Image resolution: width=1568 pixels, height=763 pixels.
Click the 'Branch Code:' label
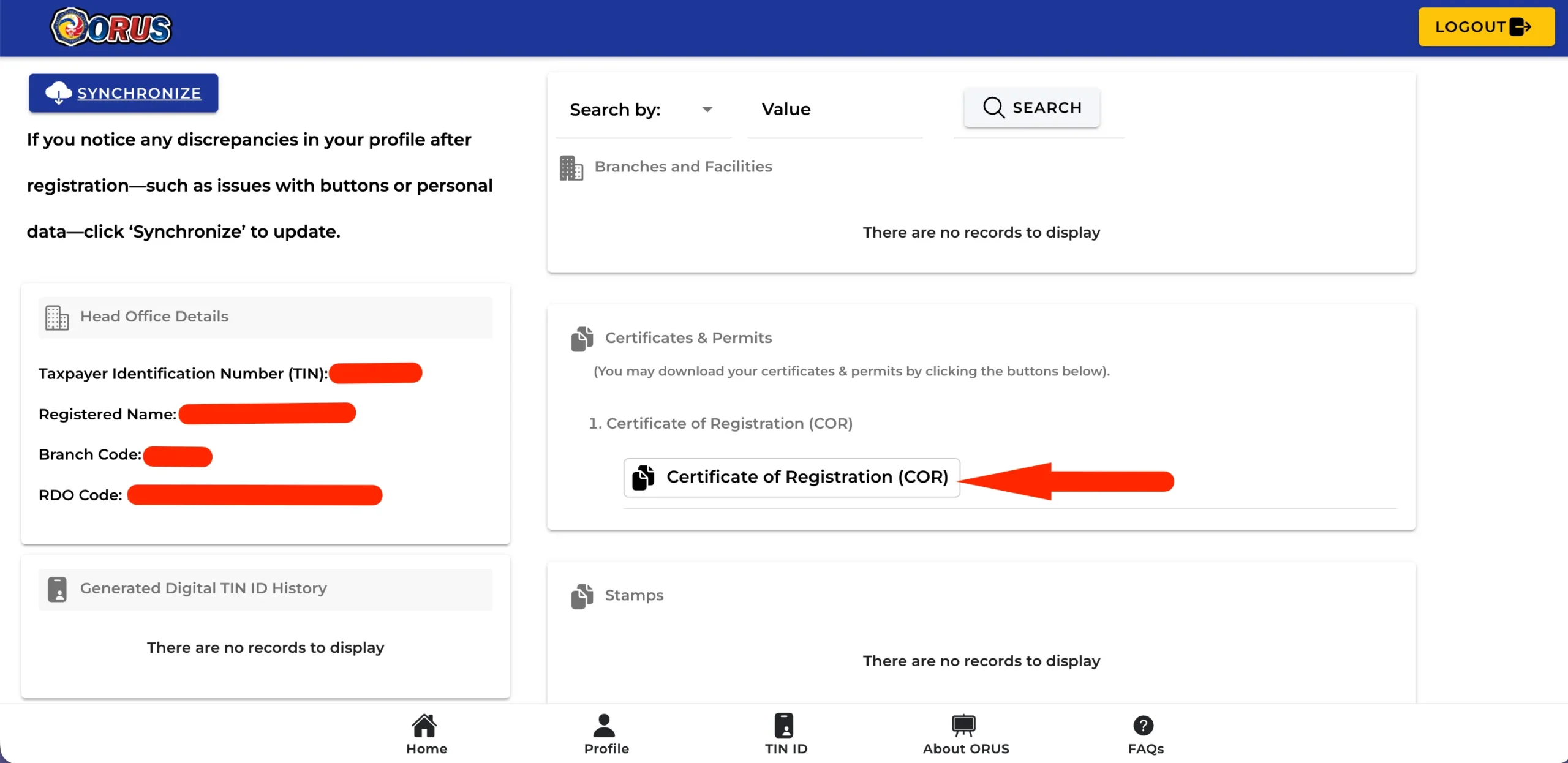pyautogui.click(x=90, y=454)
